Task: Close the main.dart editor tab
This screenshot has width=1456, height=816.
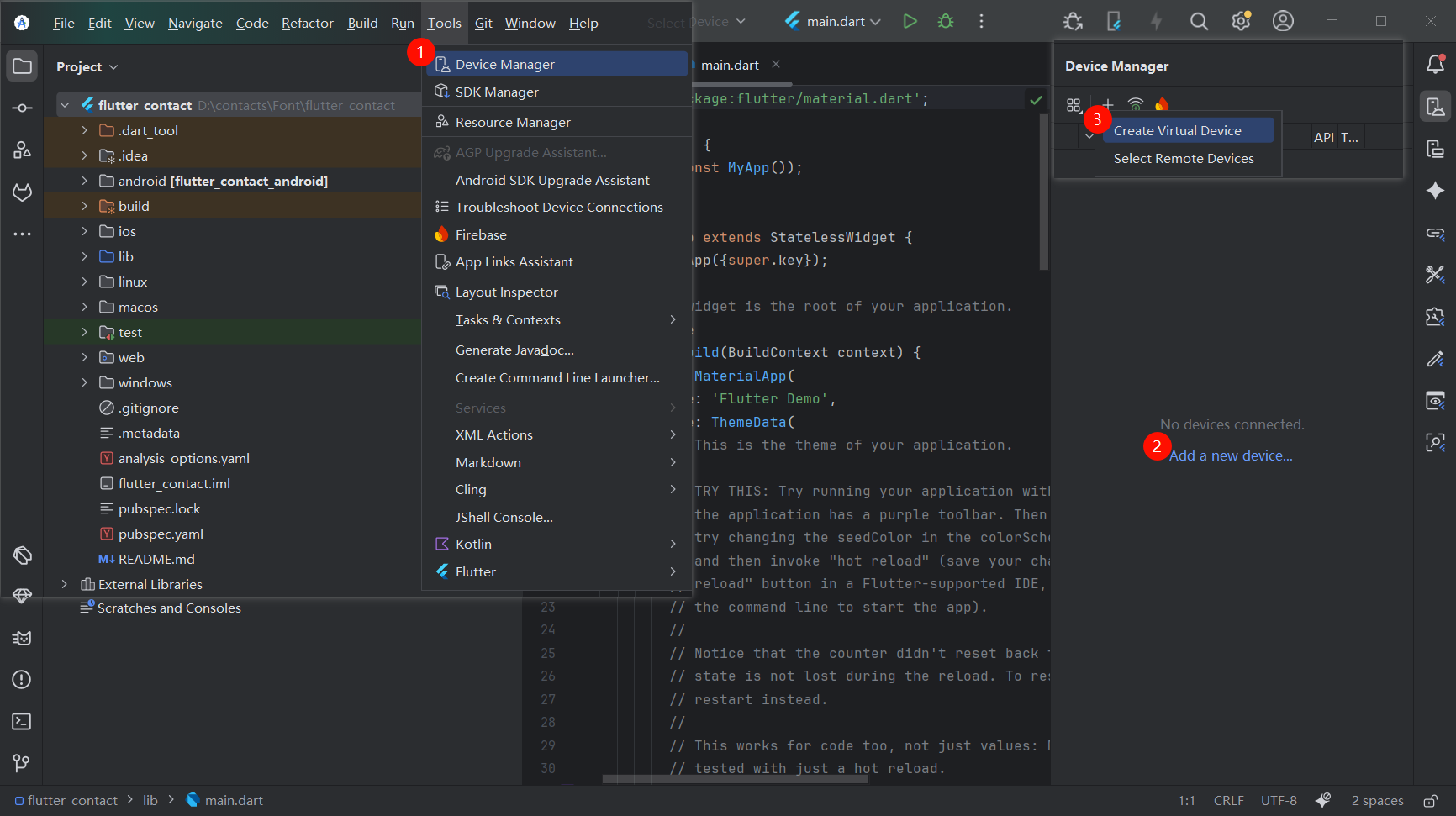Action: (776, 64)
